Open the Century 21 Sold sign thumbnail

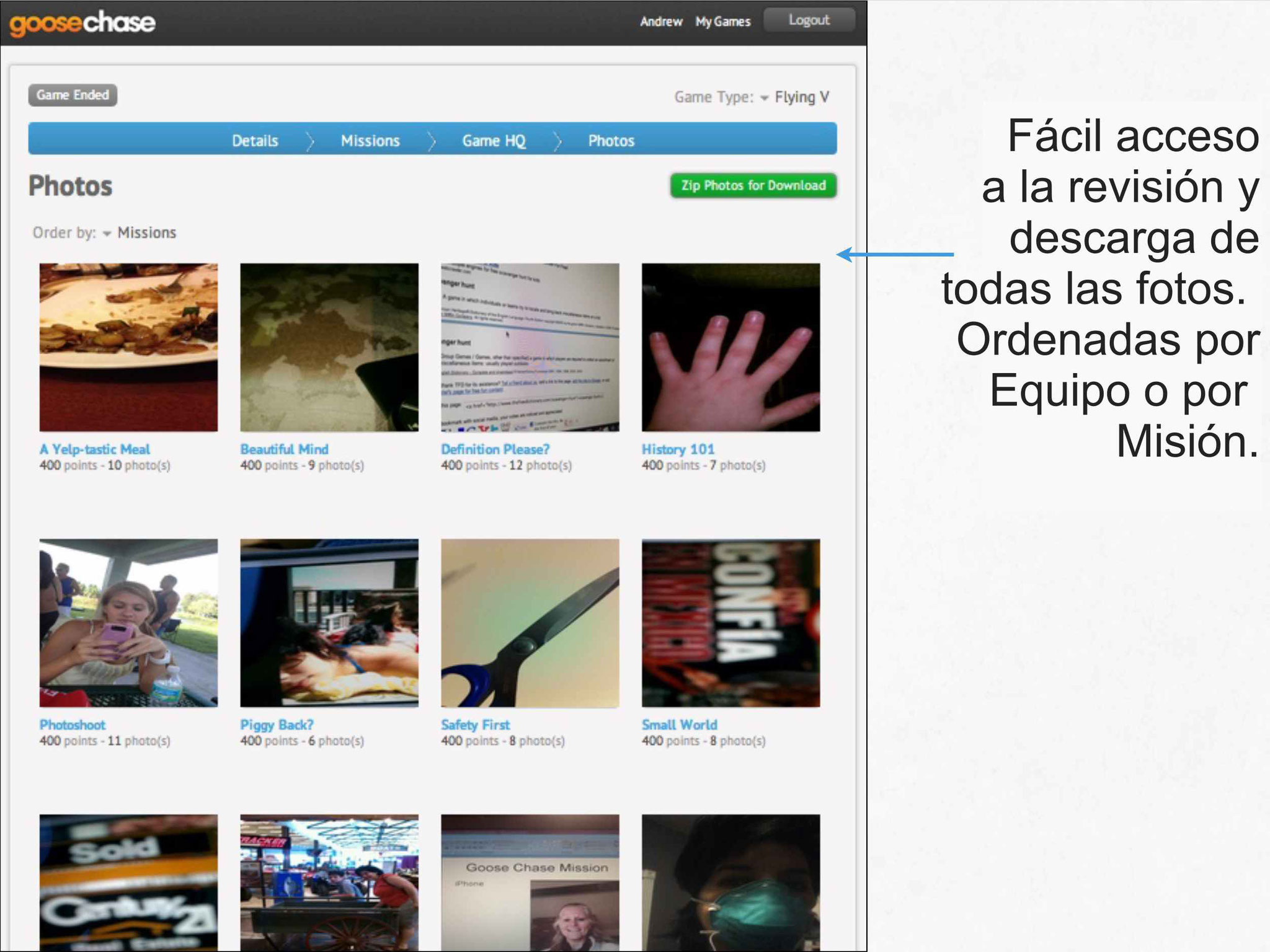click(128, 883)
